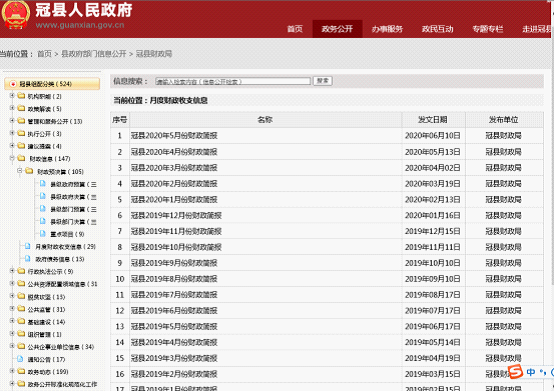
Task: Click the red arrow icon beside 冠县信息分类
Action: point(13,84)
